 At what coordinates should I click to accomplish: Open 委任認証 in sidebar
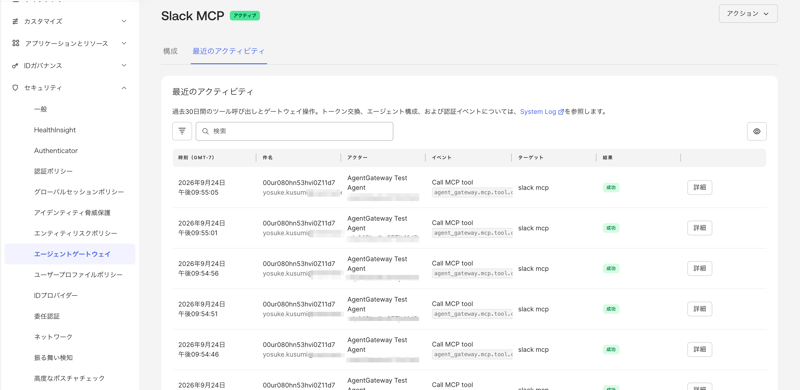(46, 316)
